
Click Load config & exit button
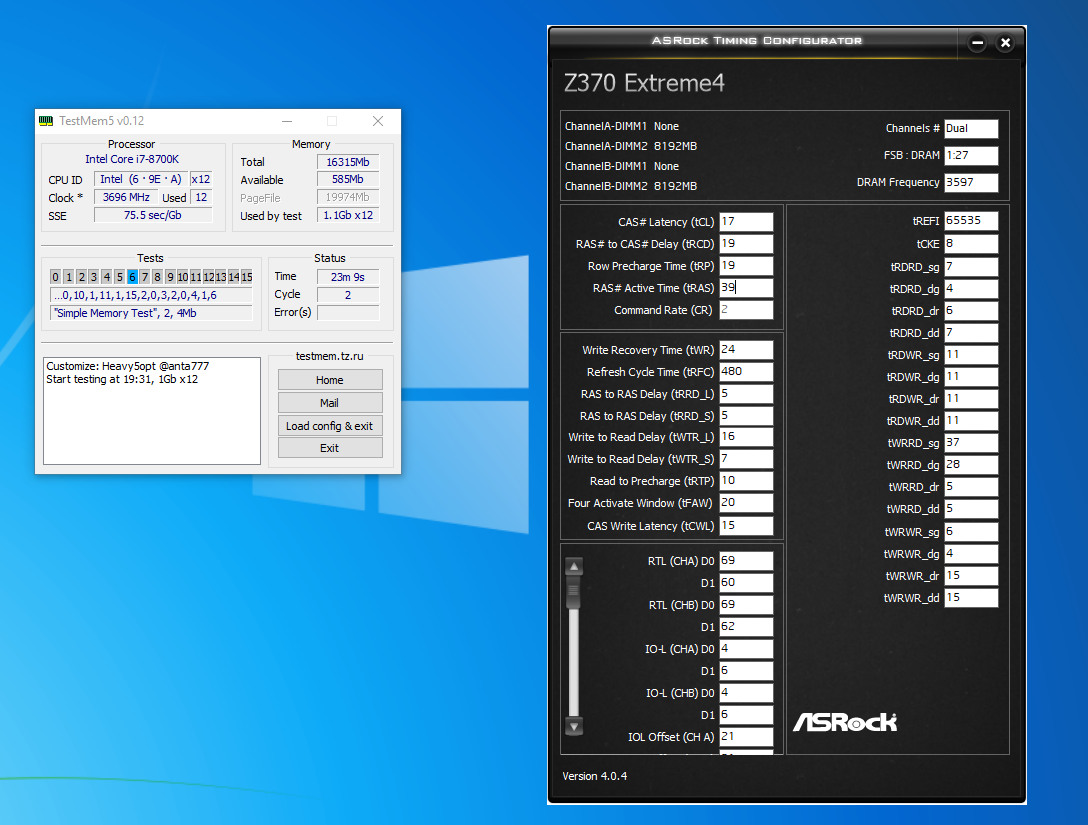(330, 426)
